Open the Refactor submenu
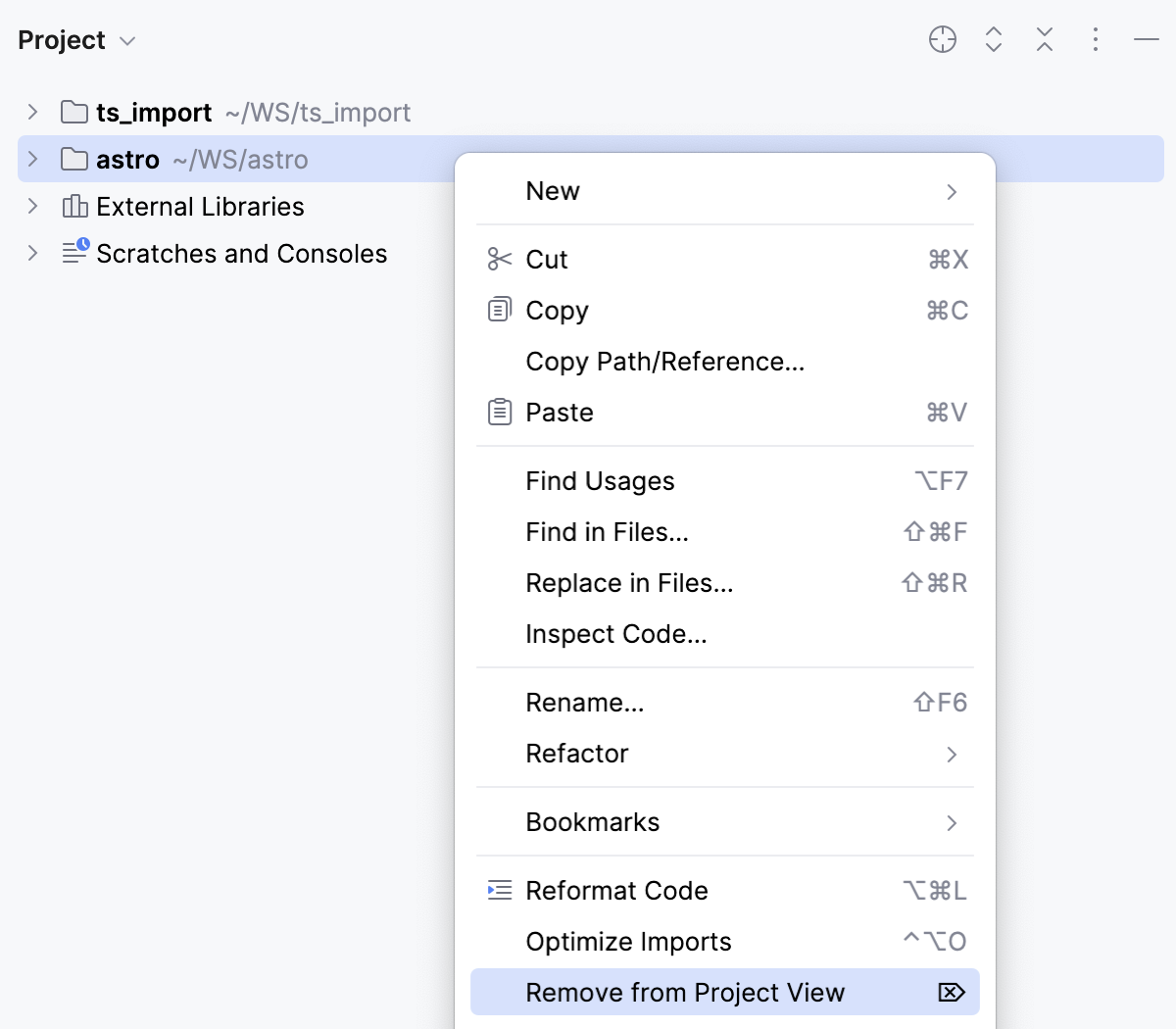 coord(577,754)
